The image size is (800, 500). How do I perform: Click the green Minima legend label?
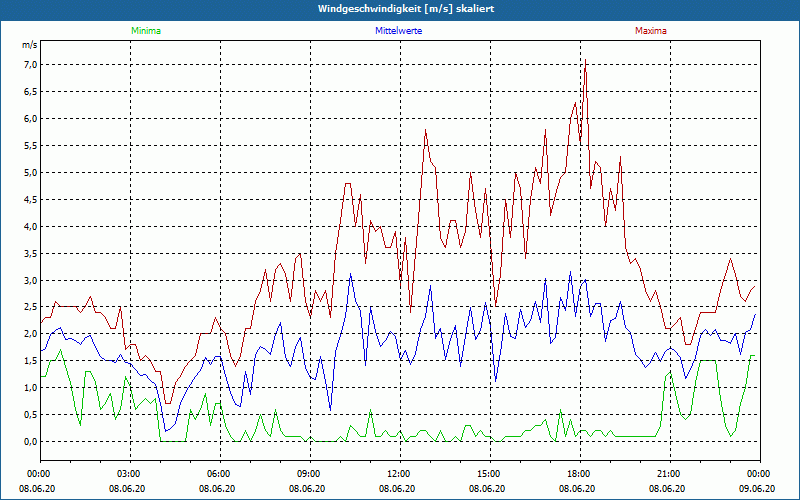coord(146,31)
